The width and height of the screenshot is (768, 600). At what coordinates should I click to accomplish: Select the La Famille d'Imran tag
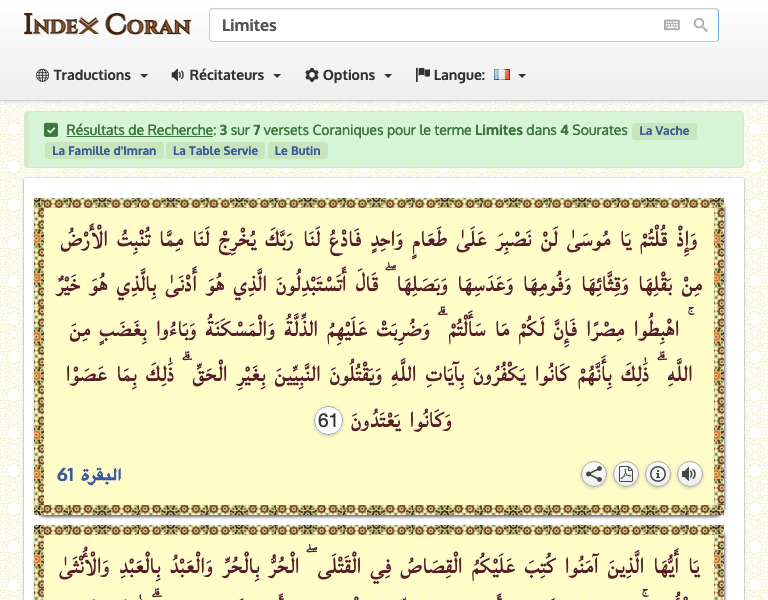(x=104, y=151)
